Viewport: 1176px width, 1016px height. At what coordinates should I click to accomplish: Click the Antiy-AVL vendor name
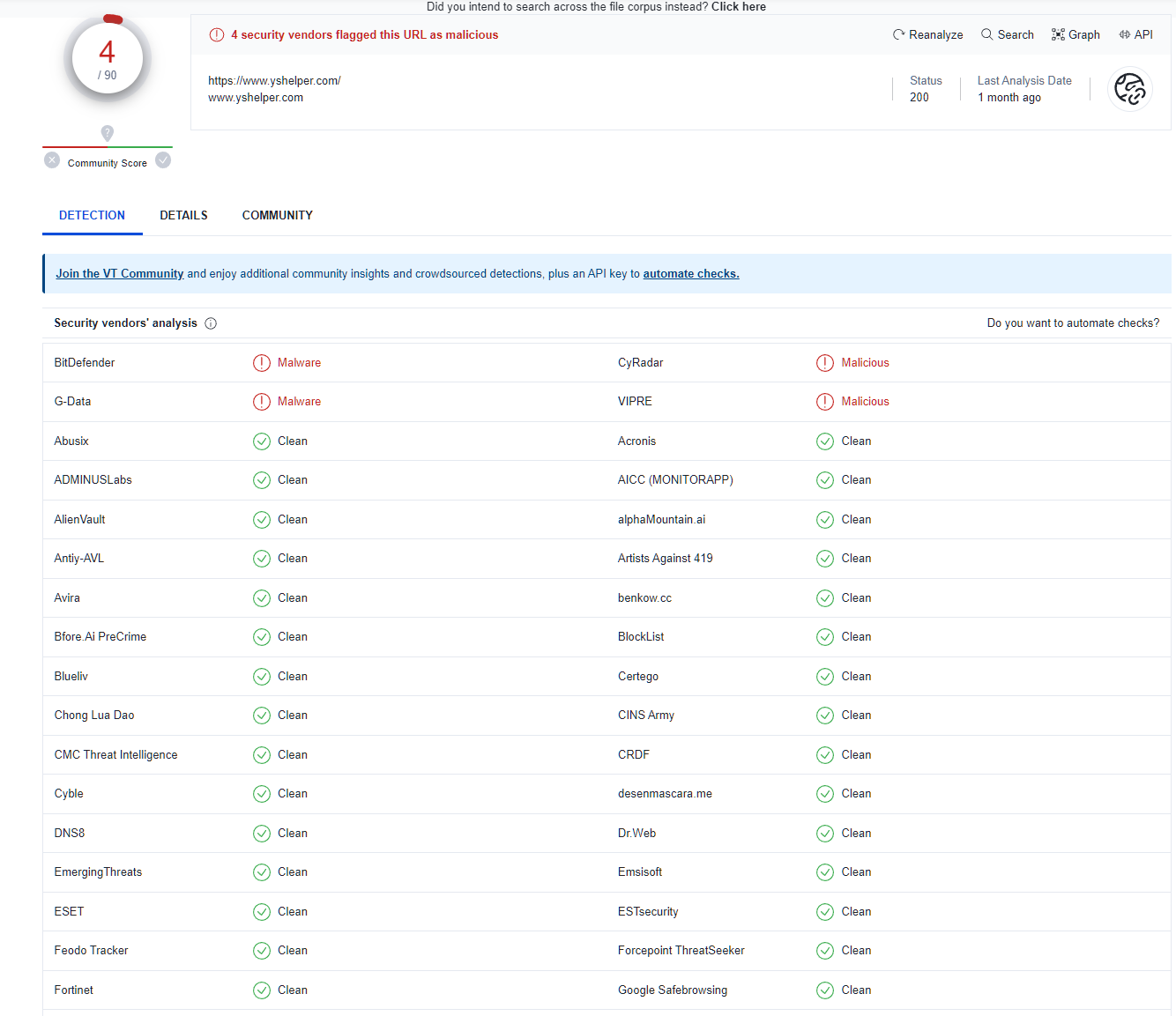(79, 559)
